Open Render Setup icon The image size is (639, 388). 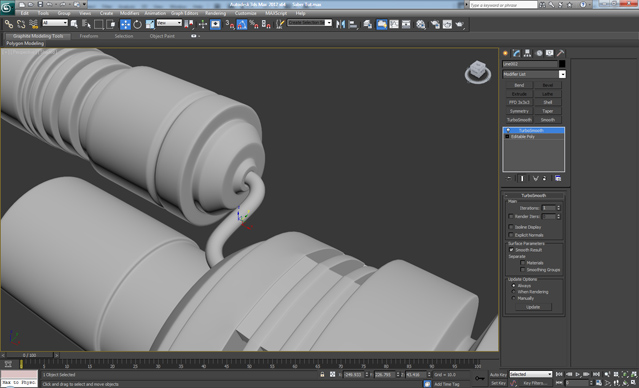tap(435, 24)
